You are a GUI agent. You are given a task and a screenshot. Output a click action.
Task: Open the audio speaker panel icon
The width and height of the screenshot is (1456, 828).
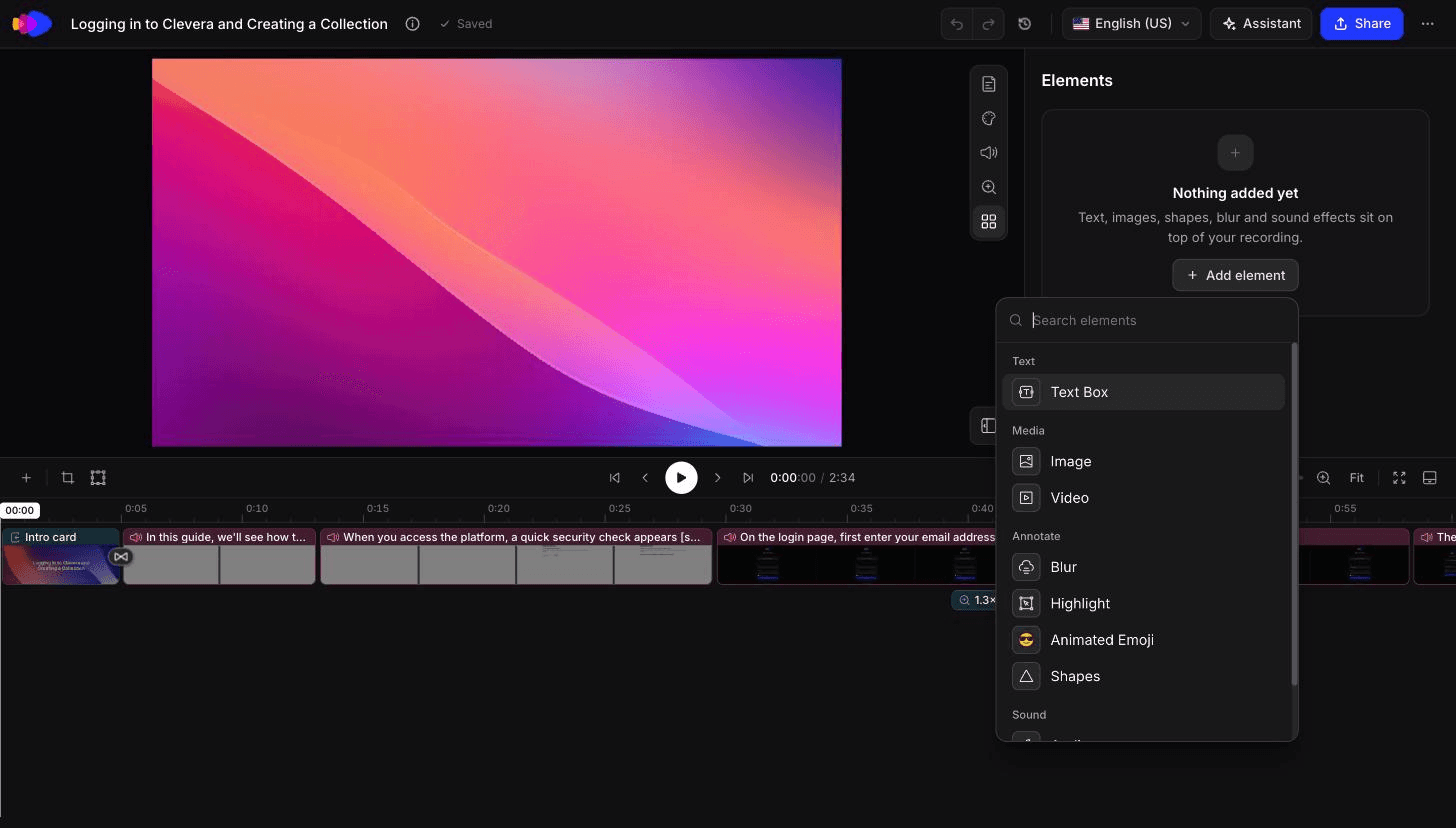pyautogui.click(x=988, y=153)
